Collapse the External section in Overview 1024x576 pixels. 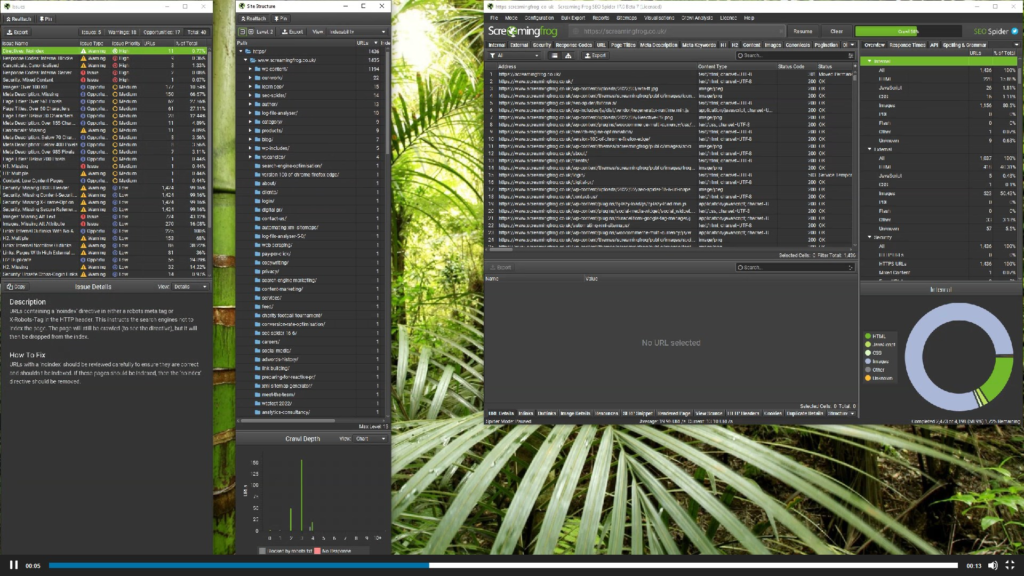click(x=869, y=149)
